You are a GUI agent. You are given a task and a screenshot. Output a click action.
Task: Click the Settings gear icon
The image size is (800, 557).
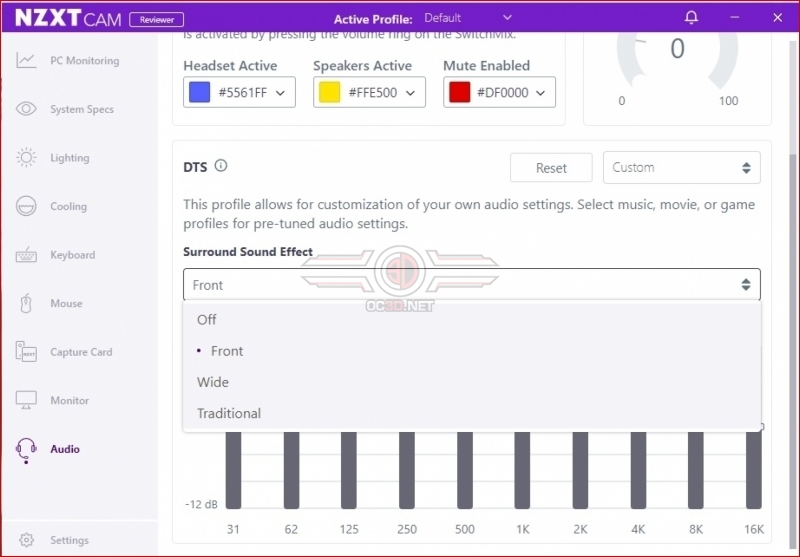[26, 540]
